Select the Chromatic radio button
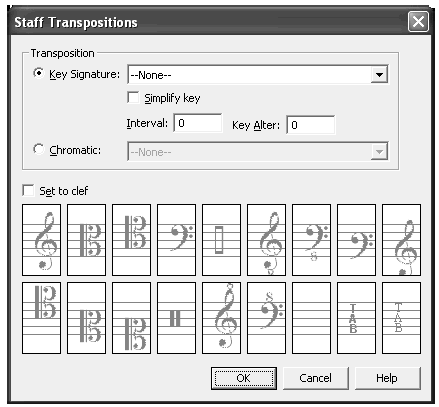The height and width of the screenshot is (407, 439). 38,149
